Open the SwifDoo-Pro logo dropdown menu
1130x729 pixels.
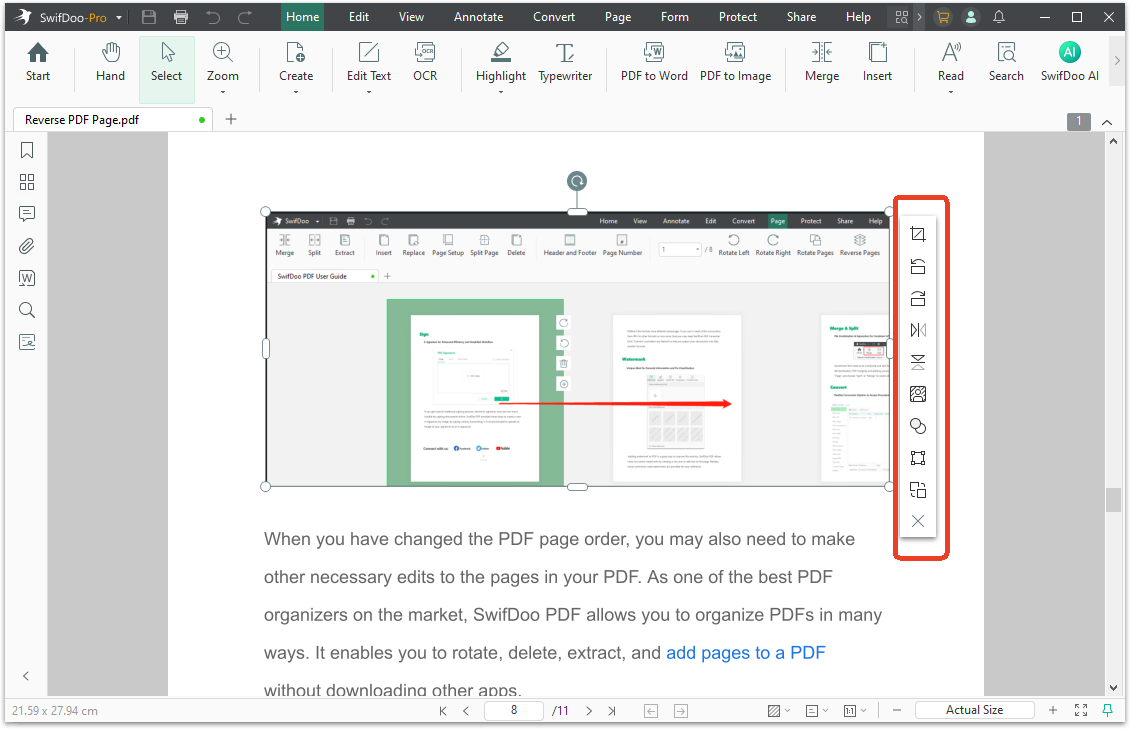[119, 17]
